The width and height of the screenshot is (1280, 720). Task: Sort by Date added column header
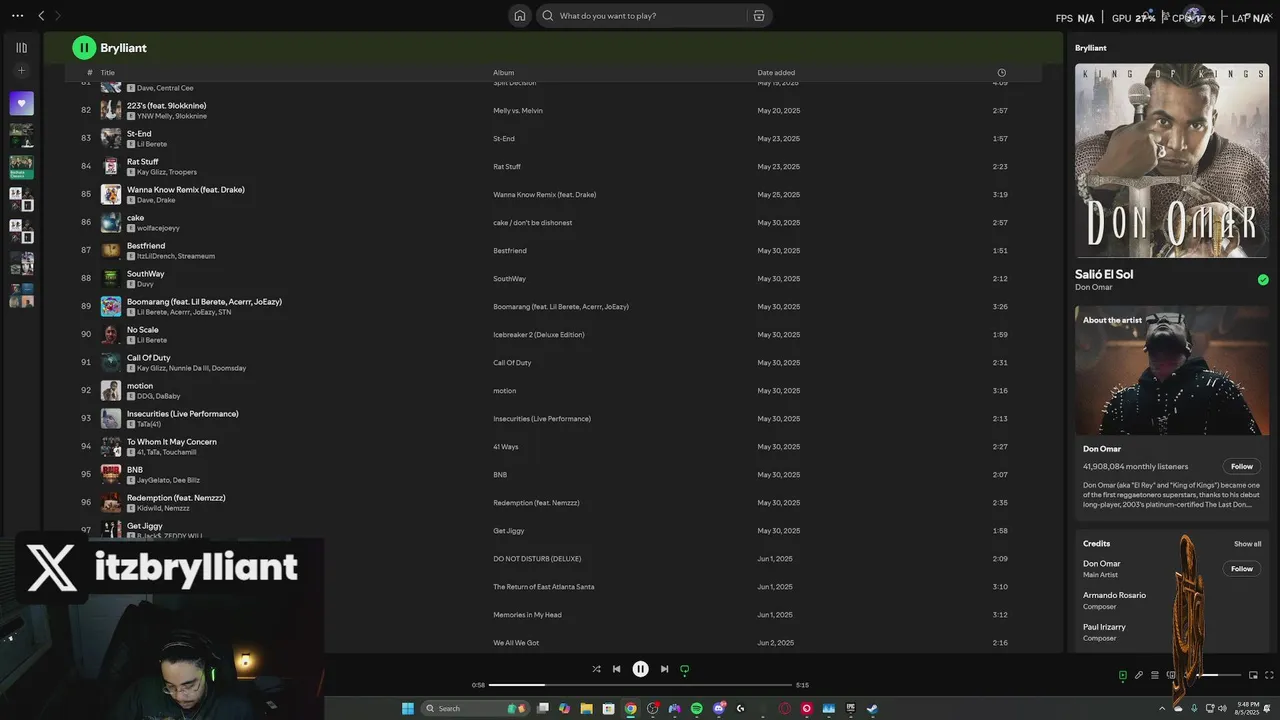pos(776,73)
